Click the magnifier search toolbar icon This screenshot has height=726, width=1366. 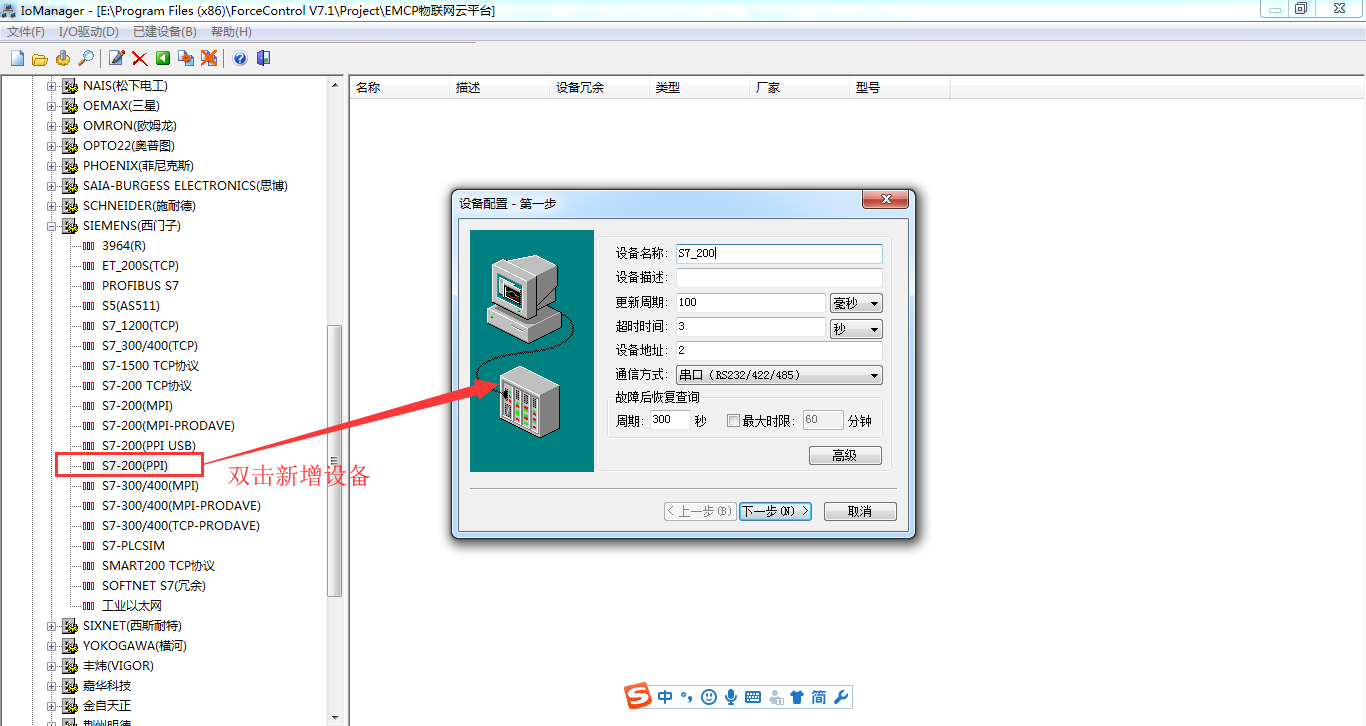point(86,58)
